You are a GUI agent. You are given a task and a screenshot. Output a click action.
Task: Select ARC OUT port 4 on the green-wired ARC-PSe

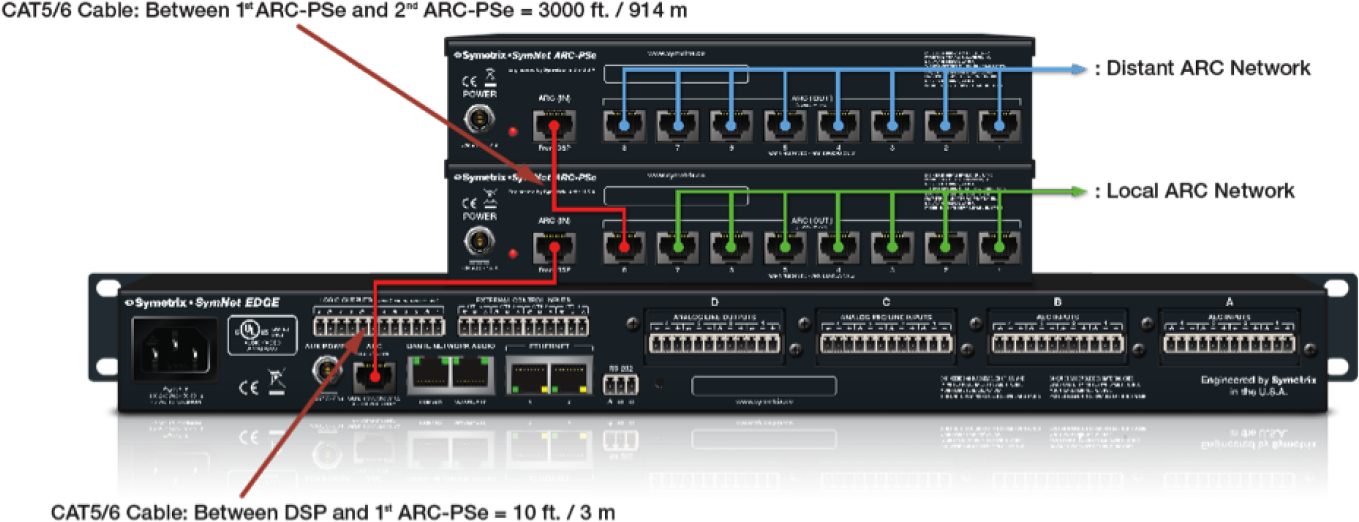838,246
